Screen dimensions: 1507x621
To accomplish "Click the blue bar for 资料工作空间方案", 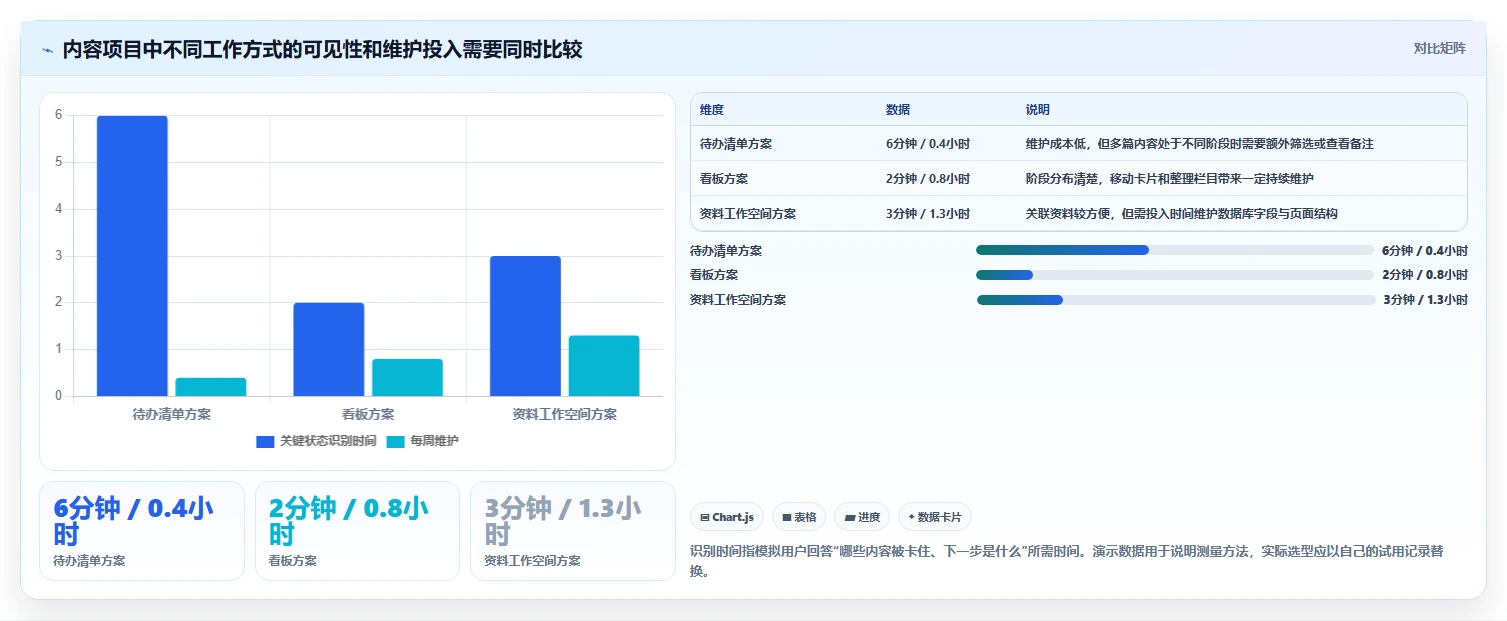I will (x=525, y=326).
